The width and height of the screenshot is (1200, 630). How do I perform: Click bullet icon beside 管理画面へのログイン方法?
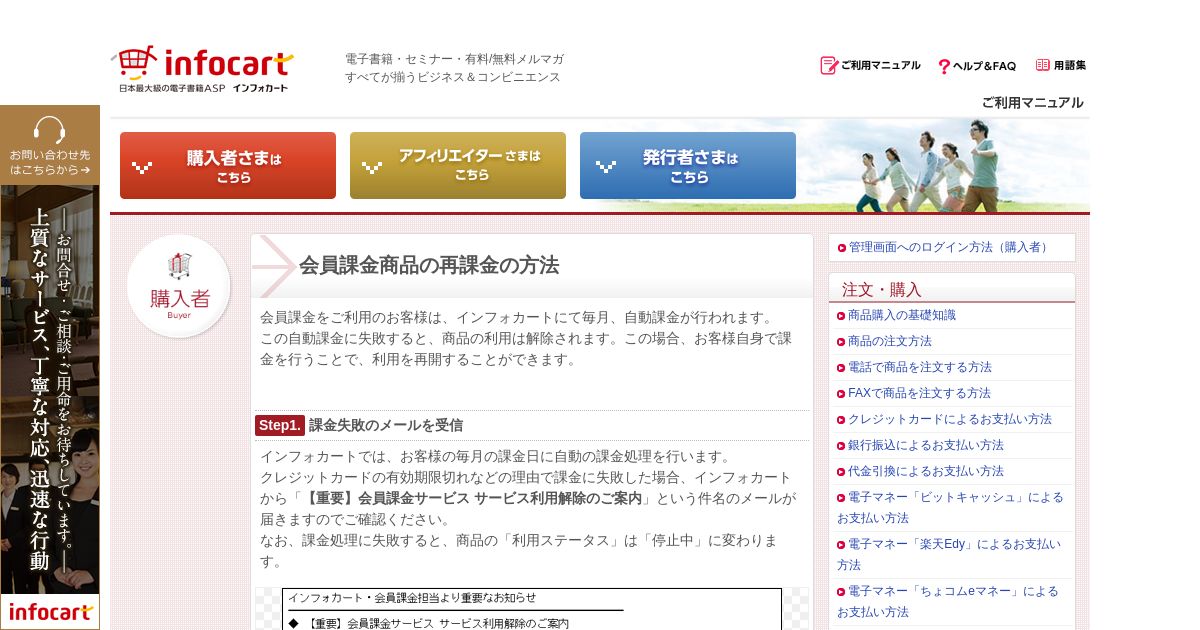pos(842,248)
